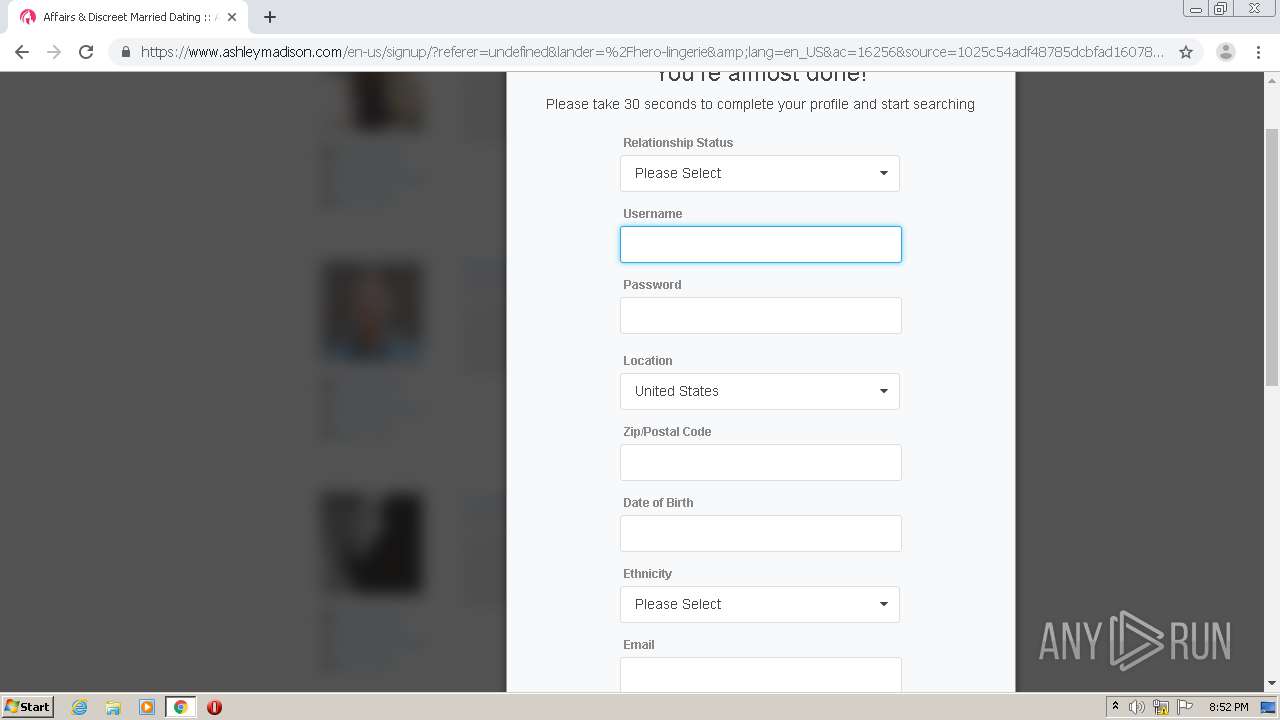
Task: Focus the Username field
Action: pos(761,244)
